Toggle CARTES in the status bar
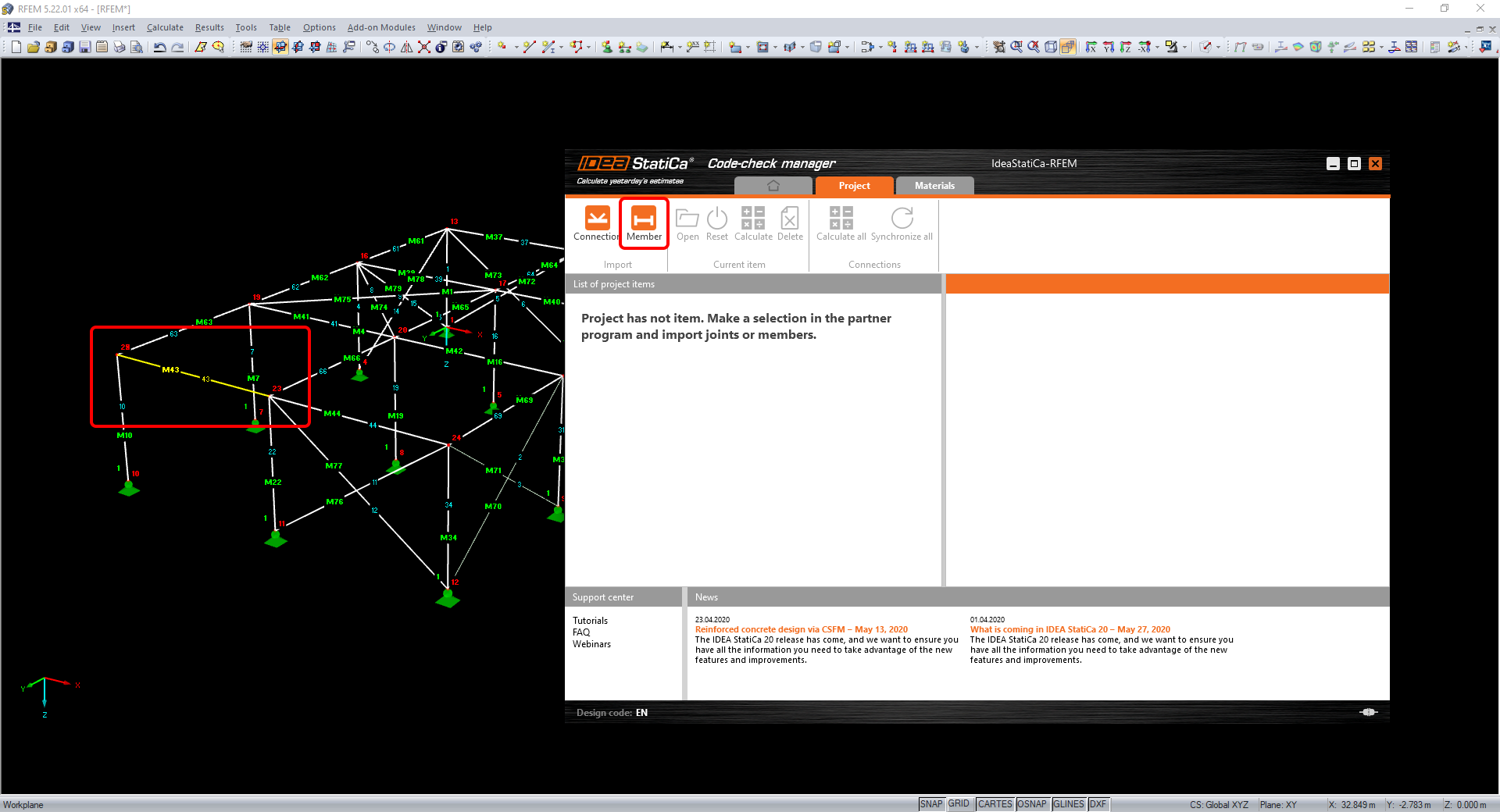Viewport: 1500px width, 812px height. pos(995,804)
